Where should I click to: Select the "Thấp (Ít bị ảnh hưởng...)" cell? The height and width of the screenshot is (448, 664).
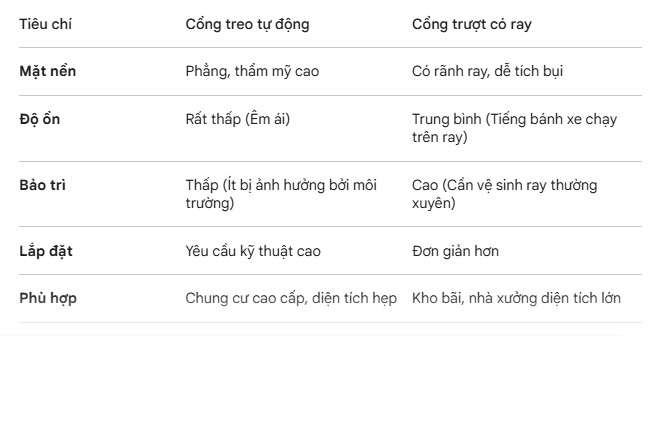281,194
